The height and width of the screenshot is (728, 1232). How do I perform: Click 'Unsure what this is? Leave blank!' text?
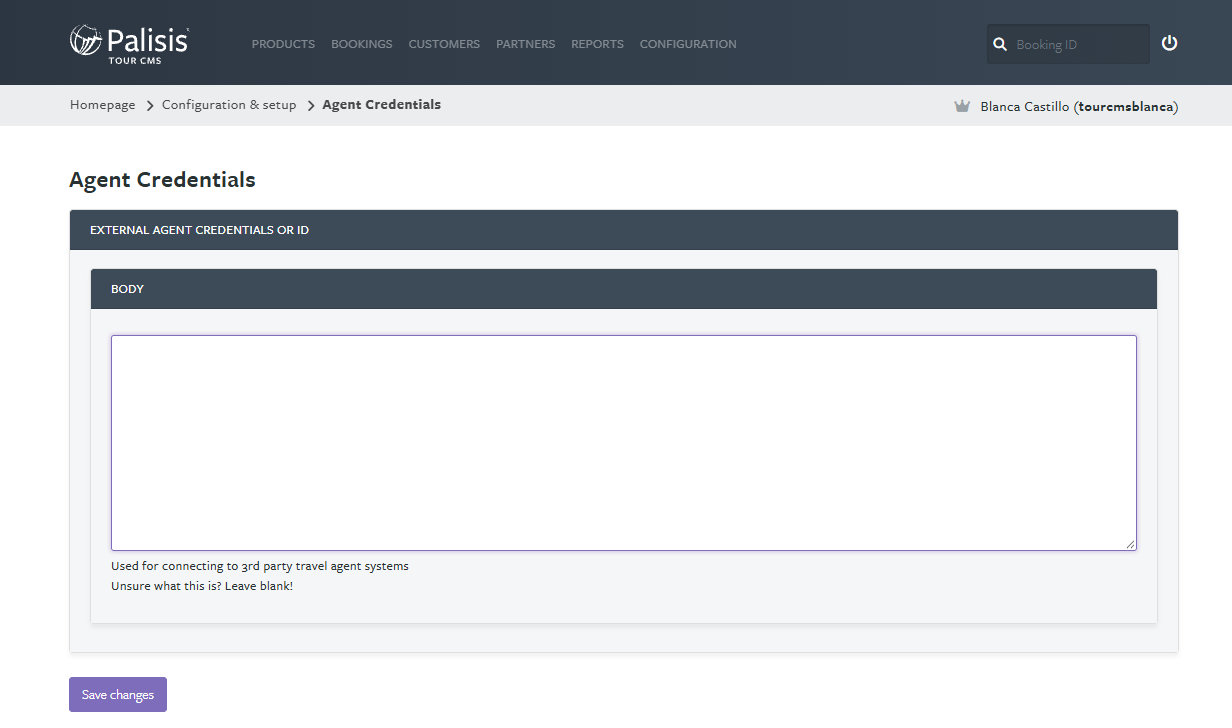[202, 586]
